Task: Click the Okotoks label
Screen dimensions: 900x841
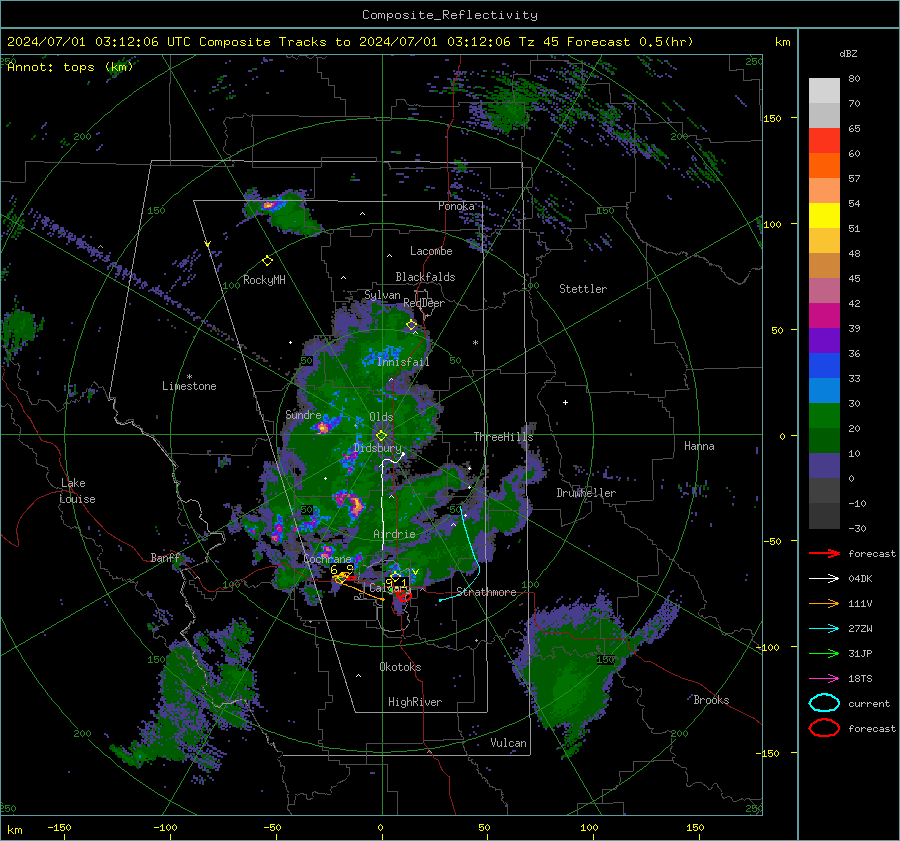Action: click(x=400, y=667)
